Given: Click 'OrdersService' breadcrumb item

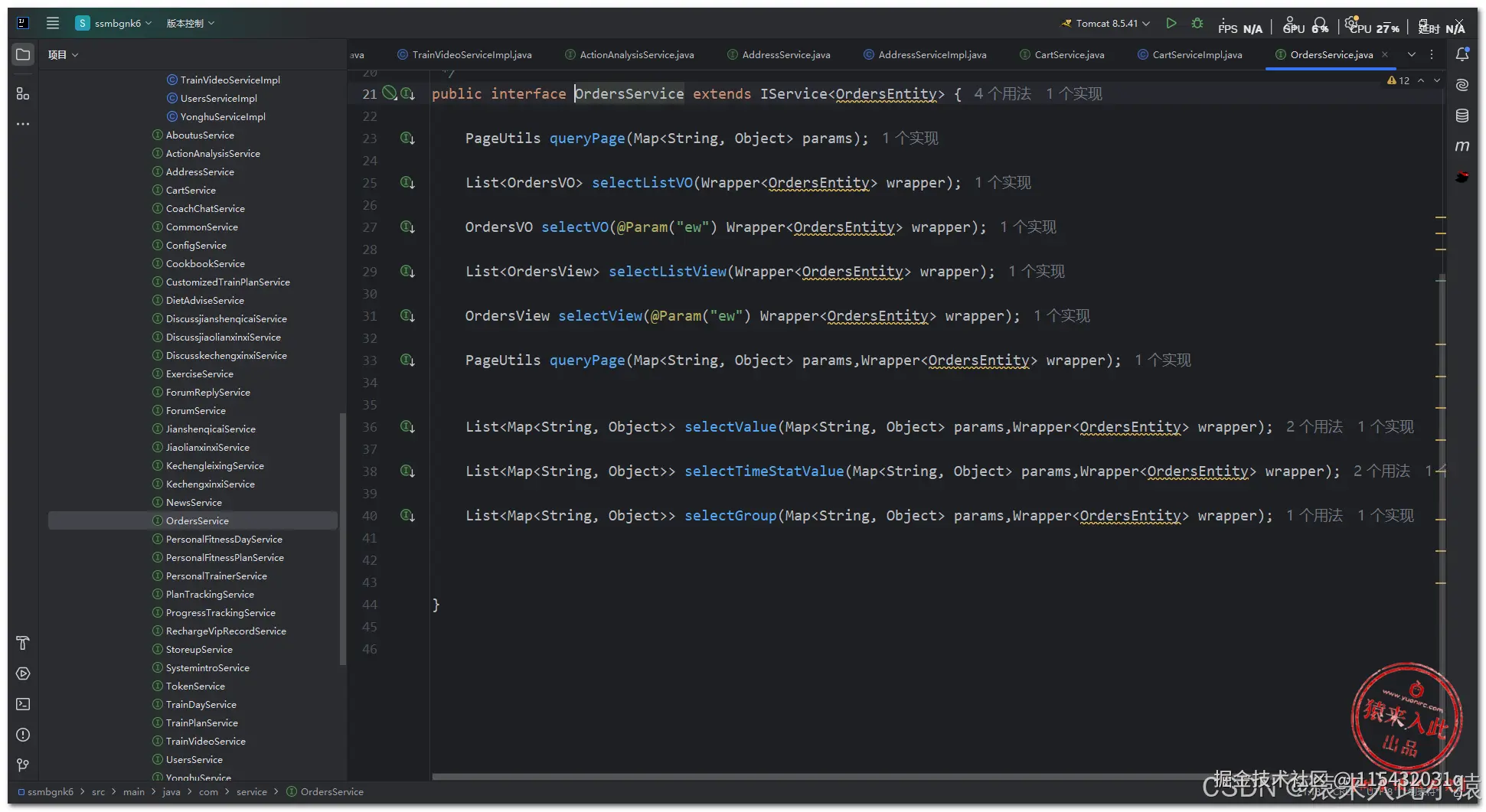Looking at the screenshot, I should [331, 792].
